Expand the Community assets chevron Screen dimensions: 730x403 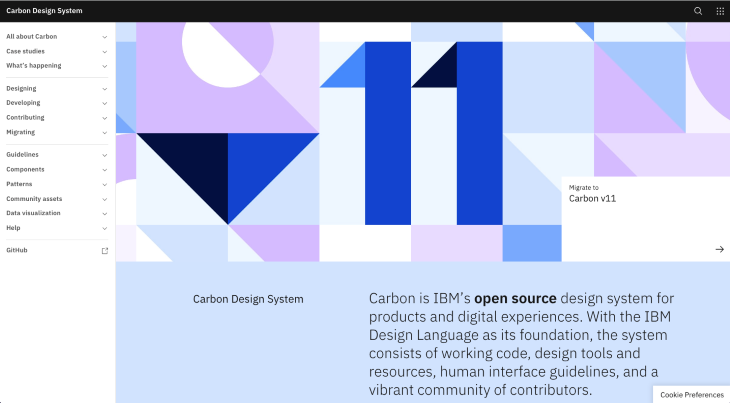click(105, 199)
